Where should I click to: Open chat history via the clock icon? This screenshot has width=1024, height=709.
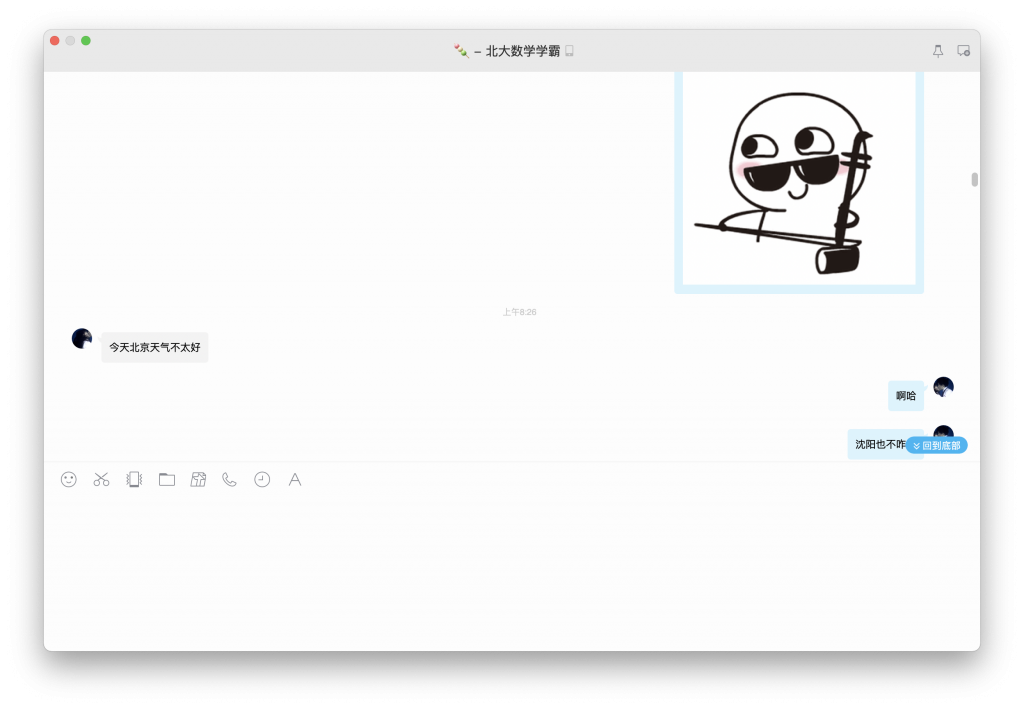coord(261,480)
